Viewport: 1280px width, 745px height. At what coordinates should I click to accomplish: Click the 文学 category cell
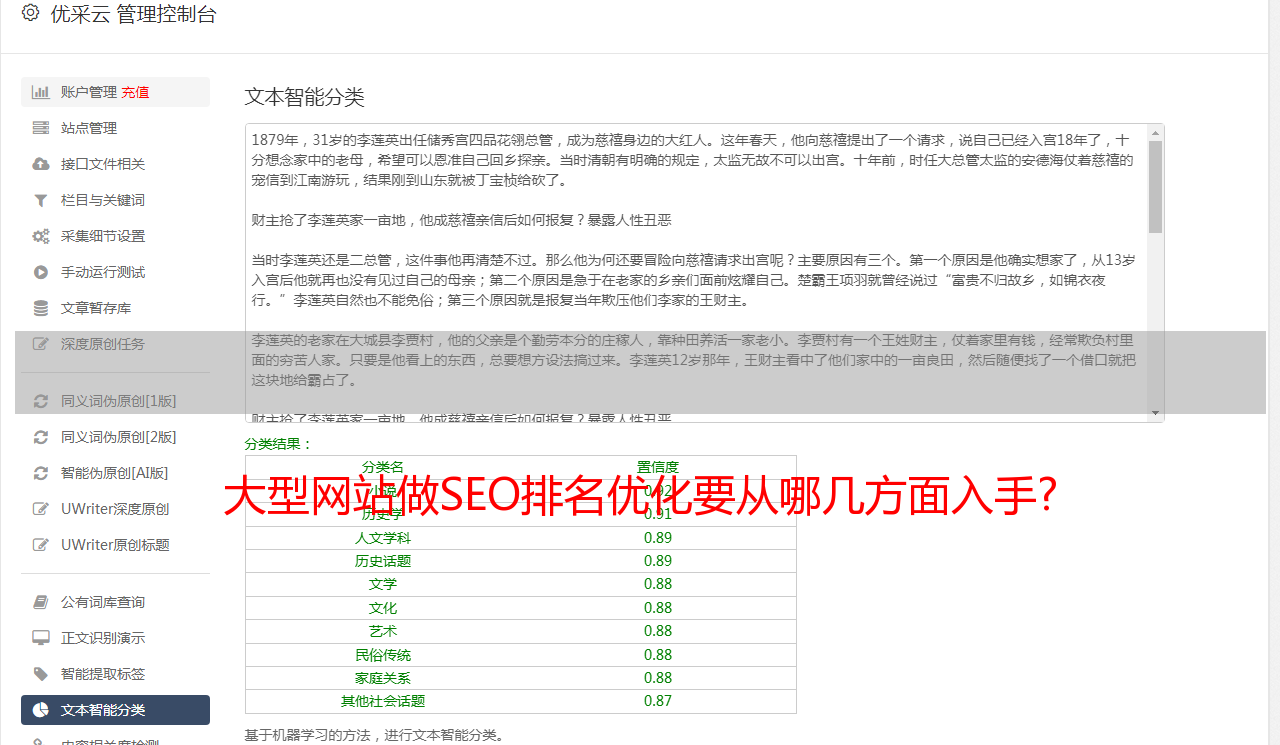(383, 584)
